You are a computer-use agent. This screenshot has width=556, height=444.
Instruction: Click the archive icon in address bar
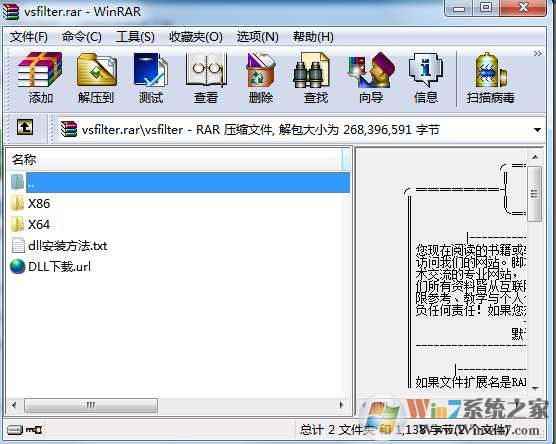[x=69, y=129]
